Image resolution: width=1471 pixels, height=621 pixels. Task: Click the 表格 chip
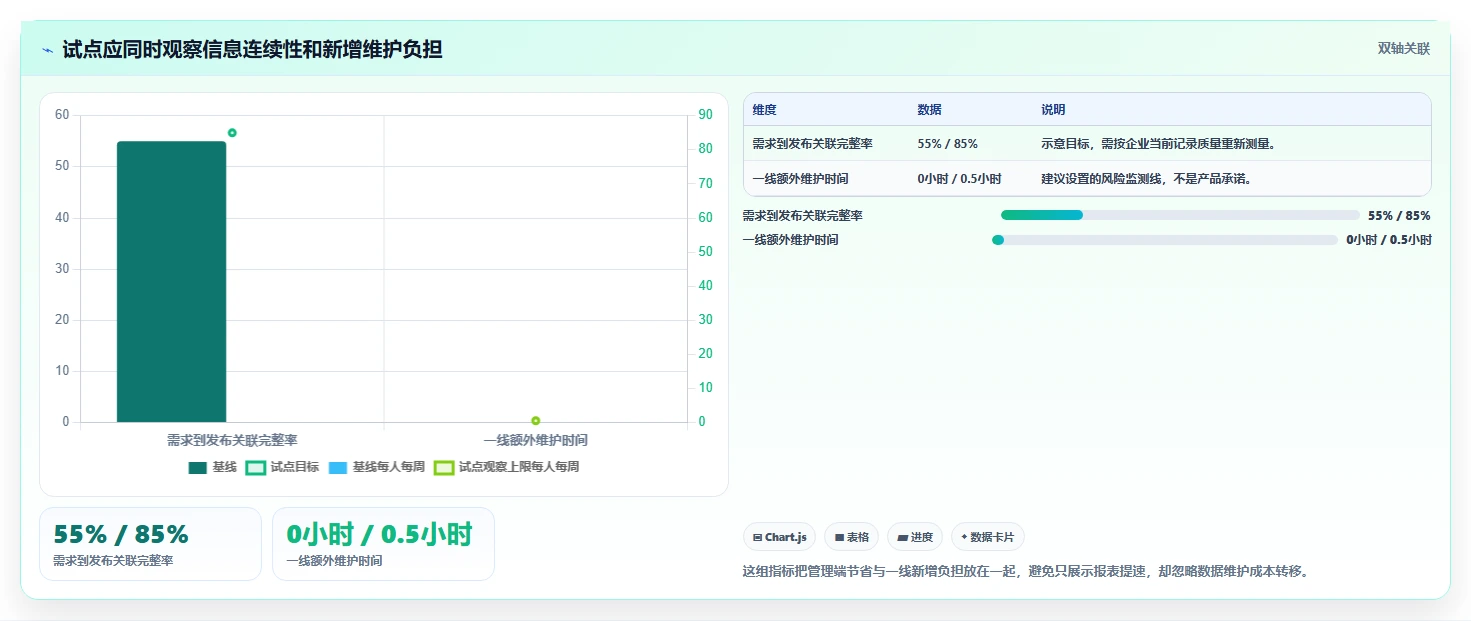[x=851, y=537]
